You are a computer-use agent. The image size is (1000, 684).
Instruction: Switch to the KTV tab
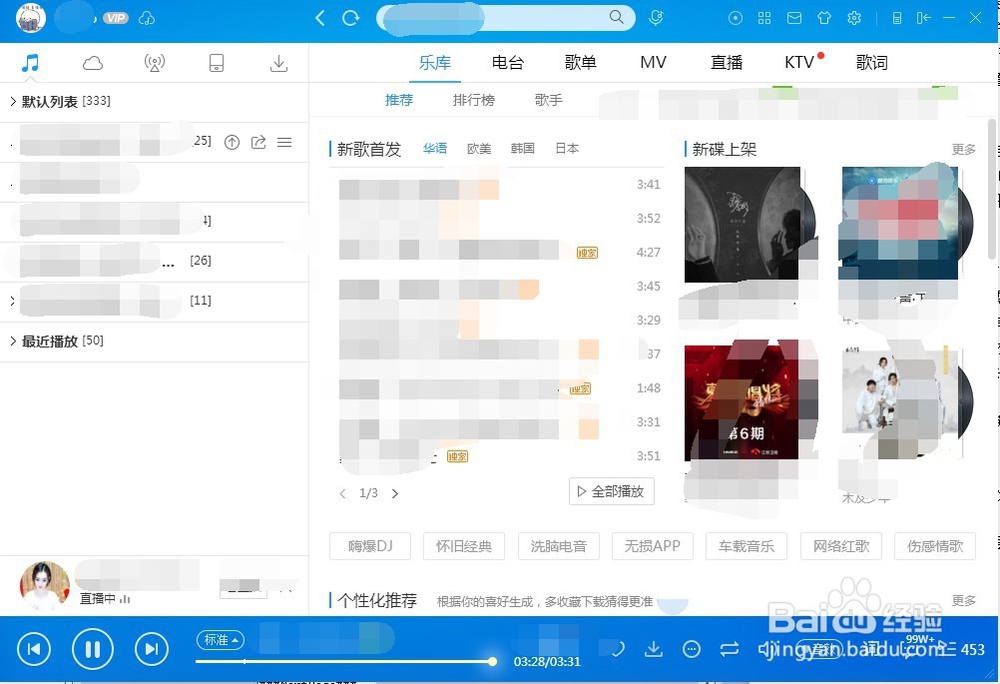click(799, 62)
